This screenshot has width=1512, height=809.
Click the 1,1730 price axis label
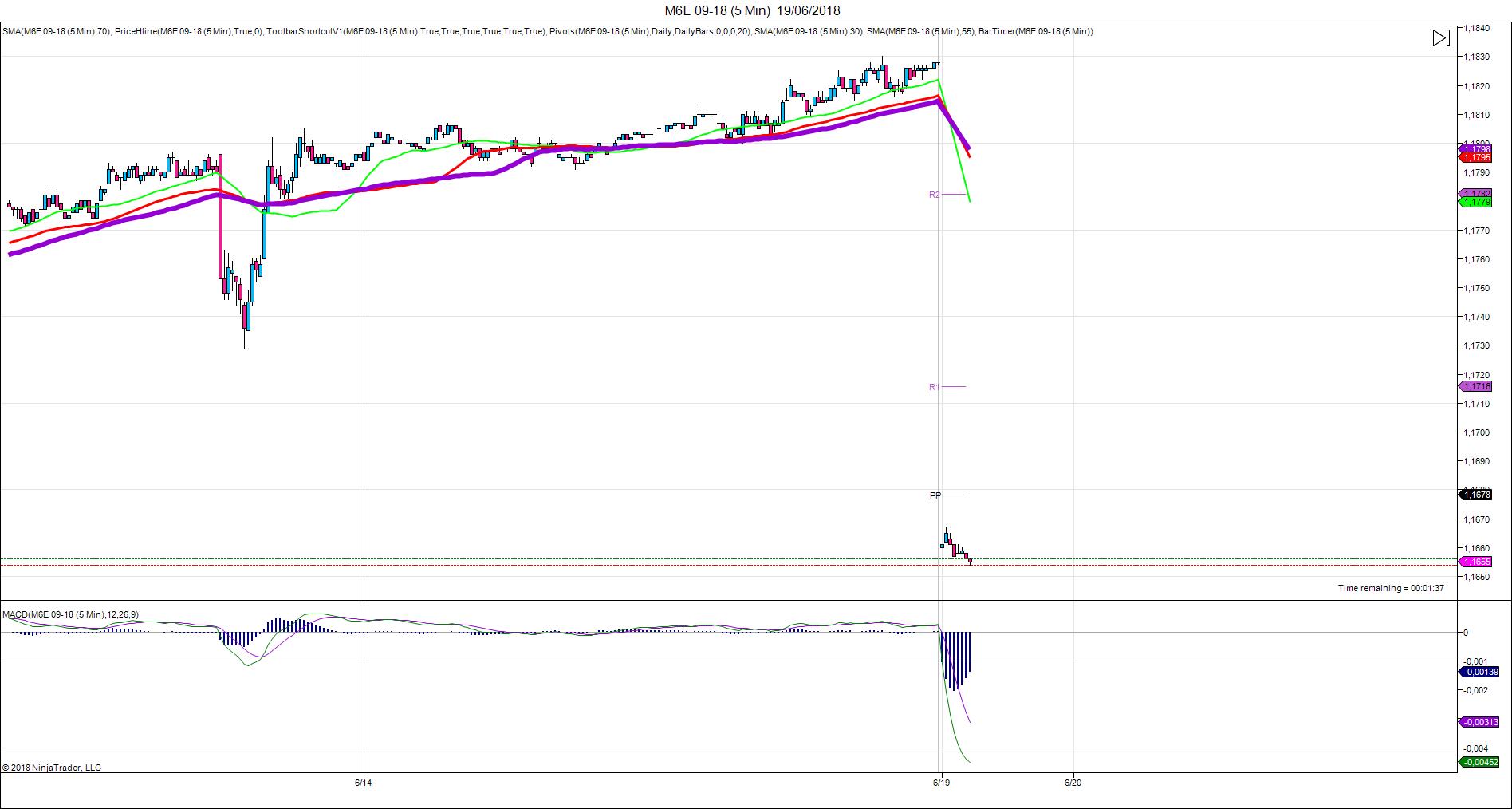(x=1477, y=345)
